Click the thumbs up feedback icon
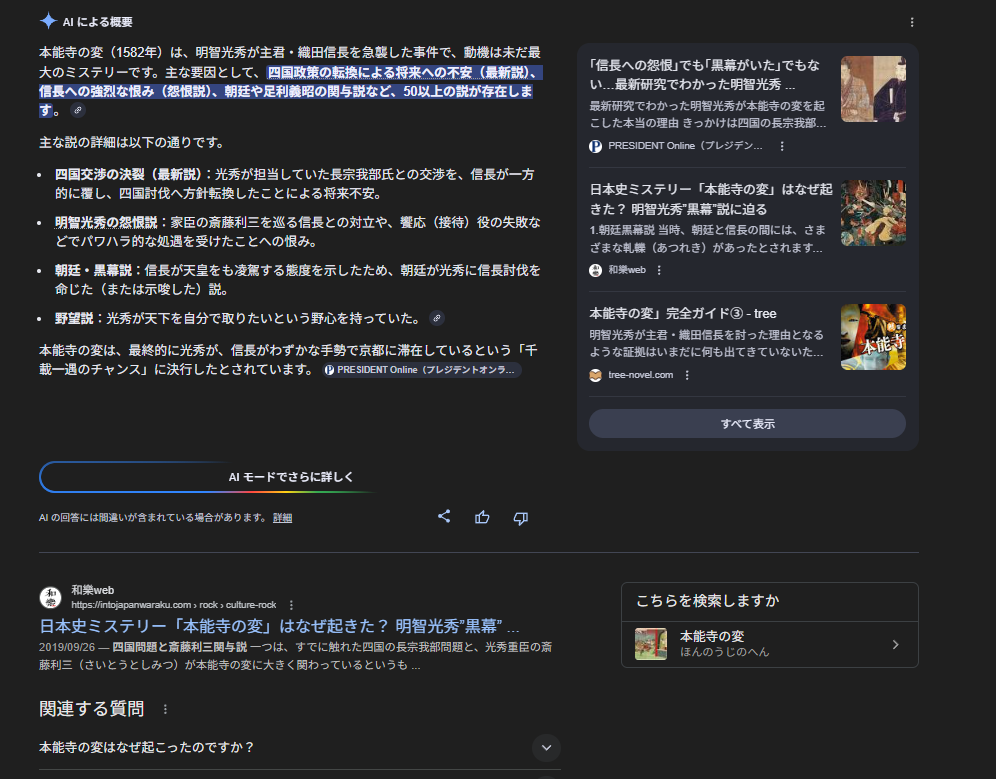996x779 pixels. tap(482, 517)
